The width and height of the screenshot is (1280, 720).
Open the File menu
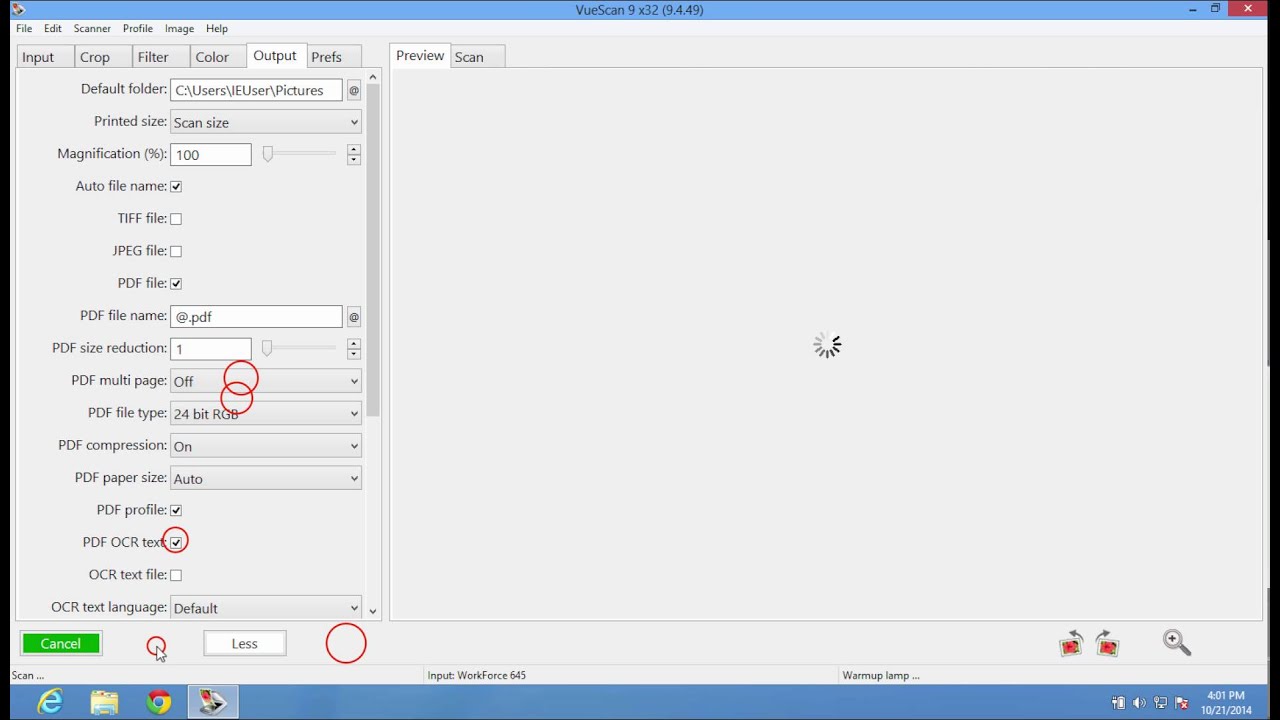click(24, 28)
